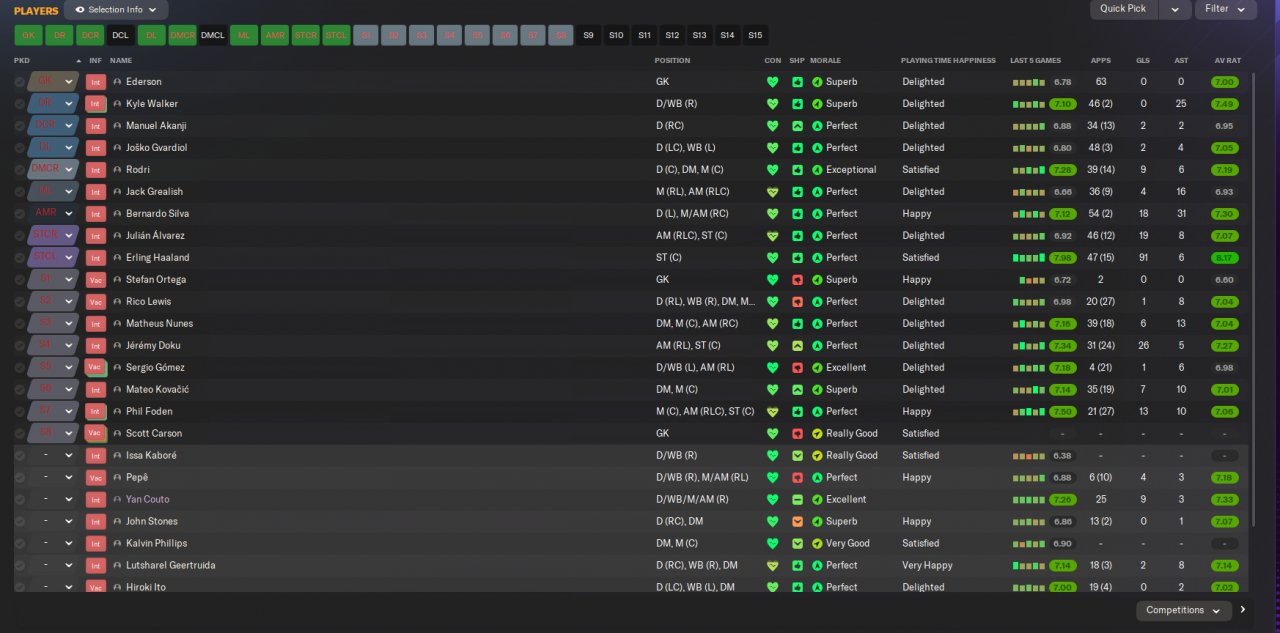This screenshot has height=633, width=1280.
Task: Click the person icon beside Kyle Walker
Action: [x=117, y=104]
